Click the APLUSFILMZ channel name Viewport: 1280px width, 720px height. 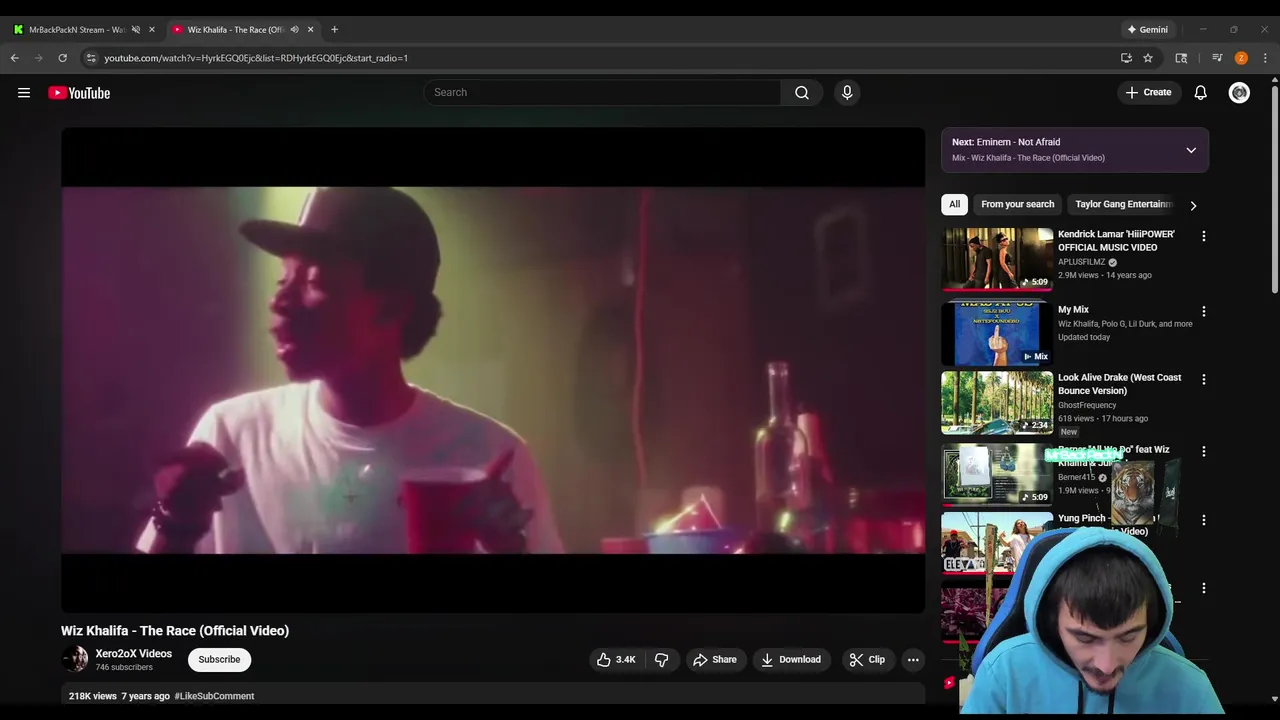[x=1082, y=262]
